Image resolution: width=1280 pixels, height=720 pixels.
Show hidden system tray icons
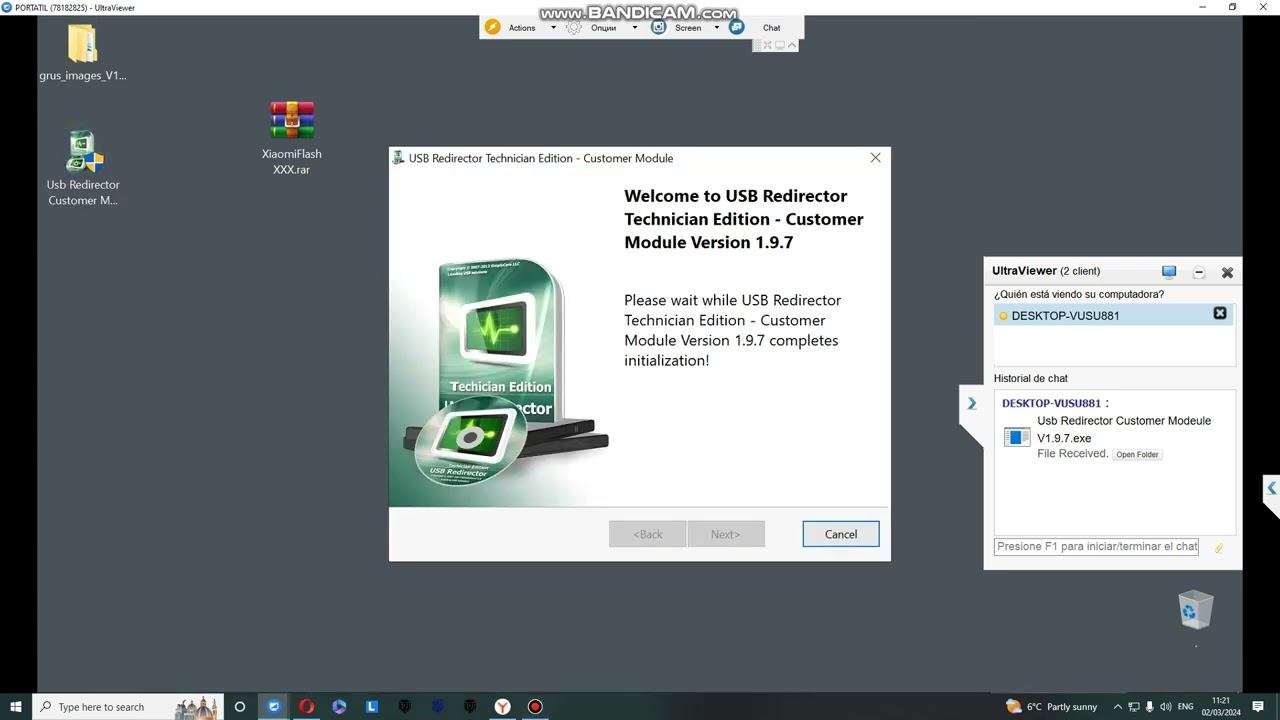coord(1118,707)
